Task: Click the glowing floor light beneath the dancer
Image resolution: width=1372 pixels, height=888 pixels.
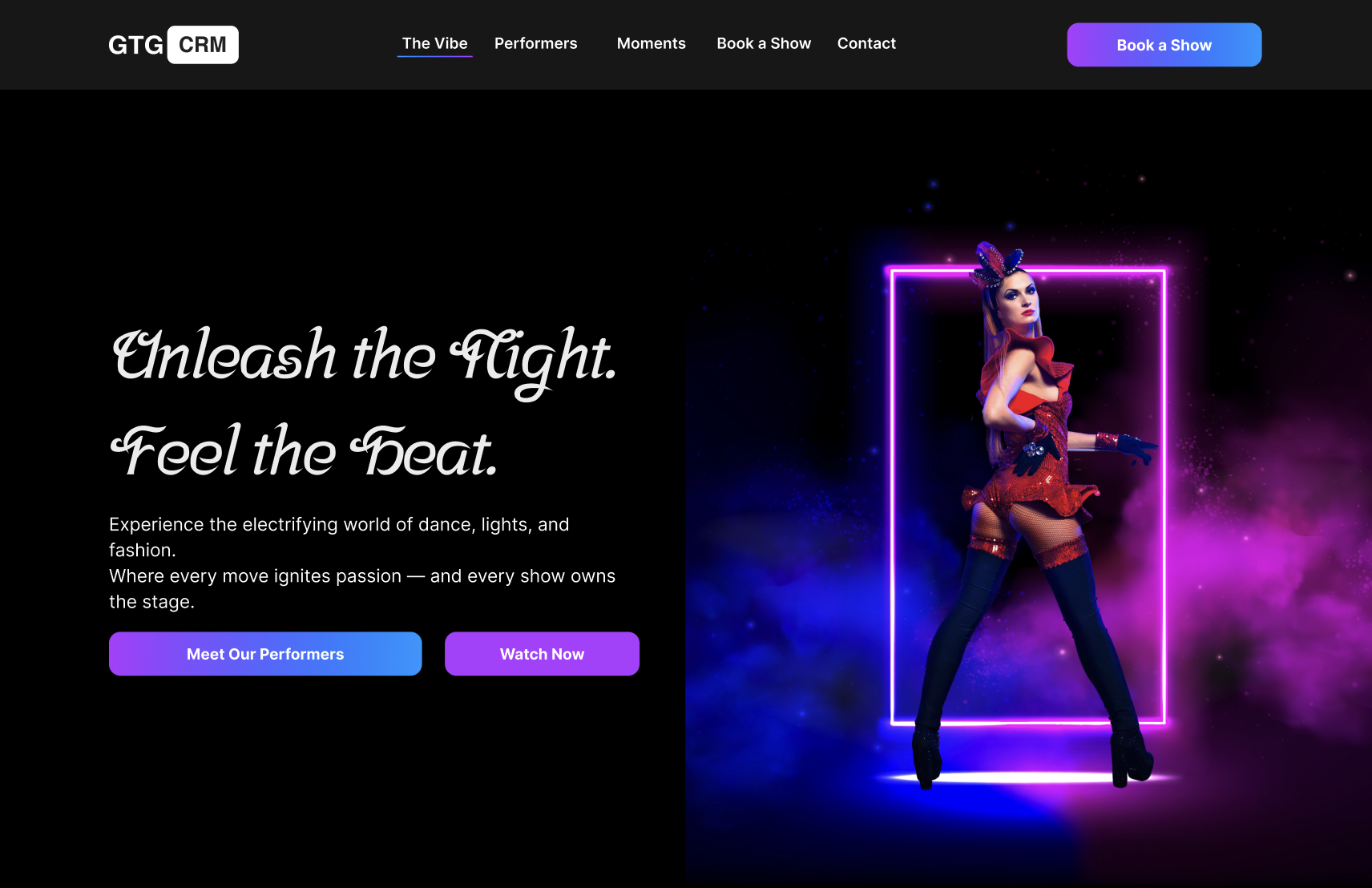Action: (x=1026, y=777)
